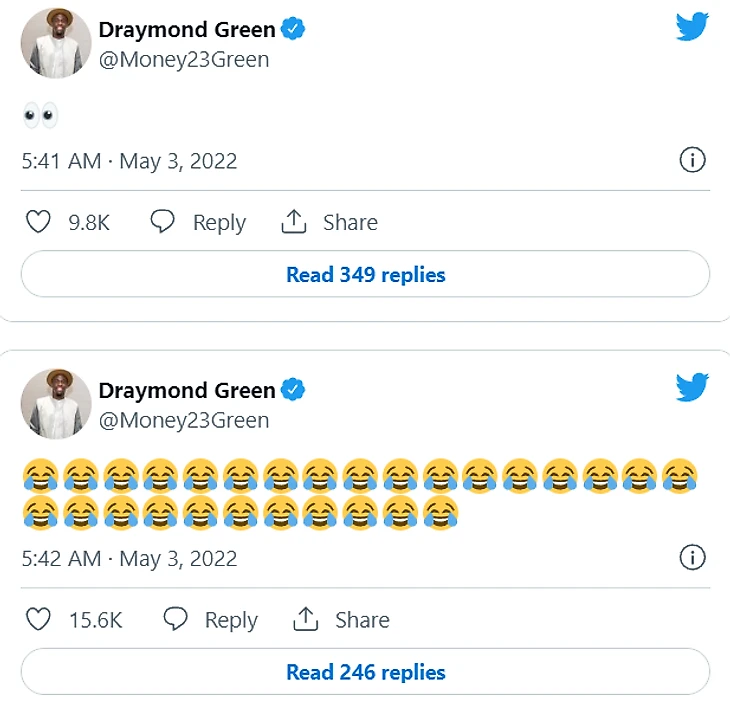
Task: Click the share arrow icon on the second tweet
Action: coord(305,620)
